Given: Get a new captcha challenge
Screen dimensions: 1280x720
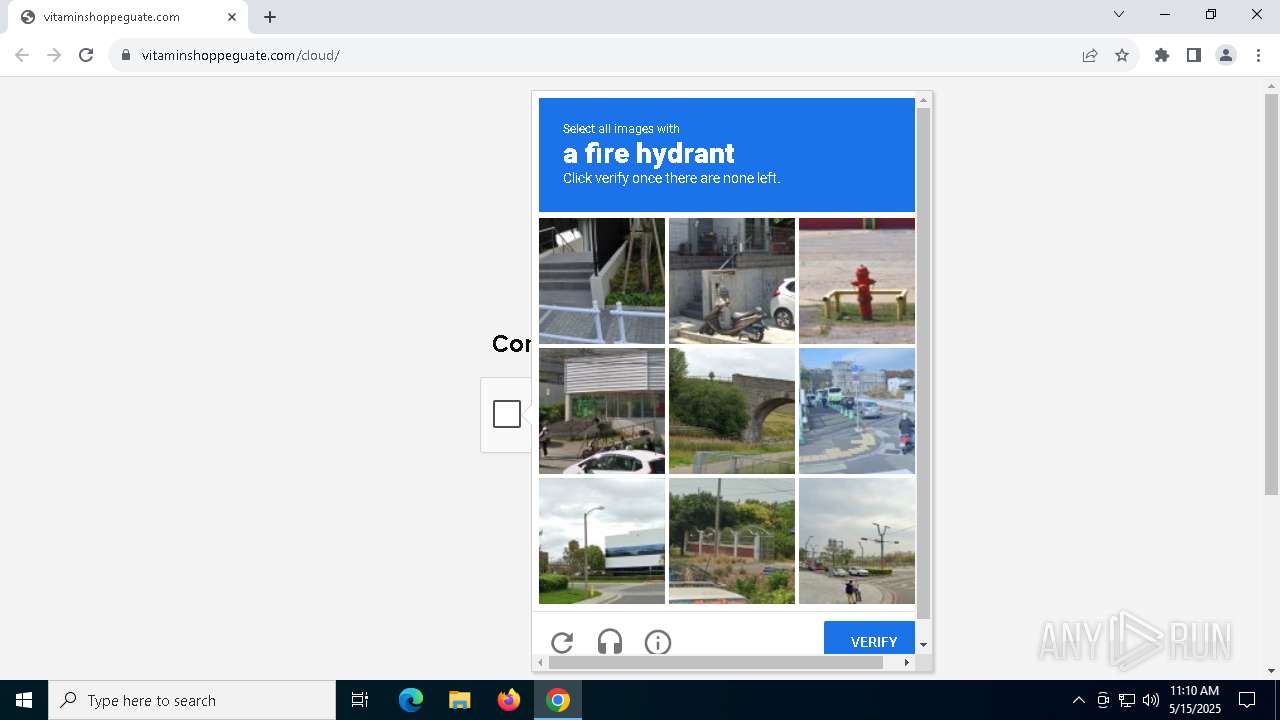Looking at the screenshot, I should click(562, 642).
